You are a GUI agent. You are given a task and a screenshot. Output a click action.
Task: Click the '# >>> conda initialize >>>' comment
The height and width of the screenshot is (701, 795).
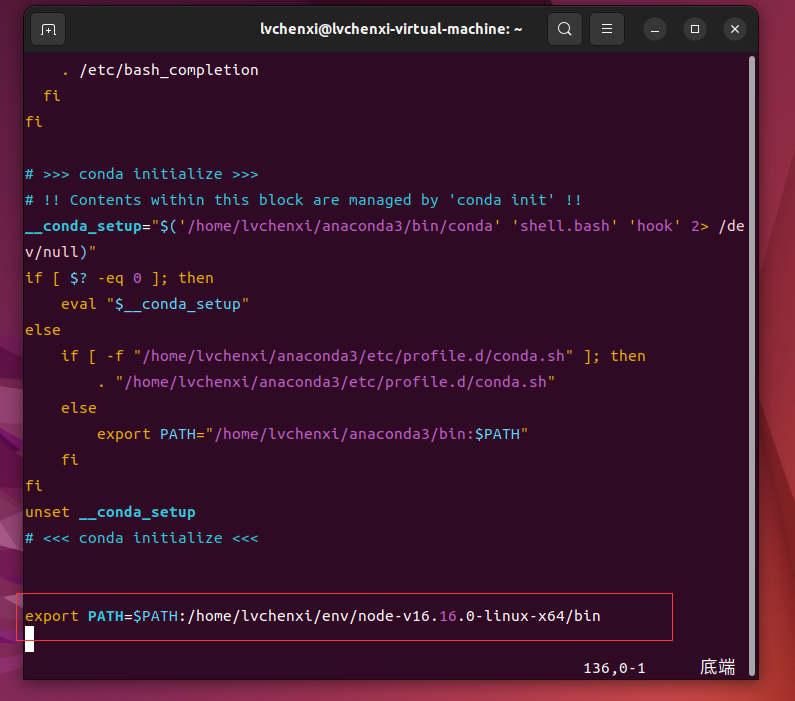tap(142, 174)
